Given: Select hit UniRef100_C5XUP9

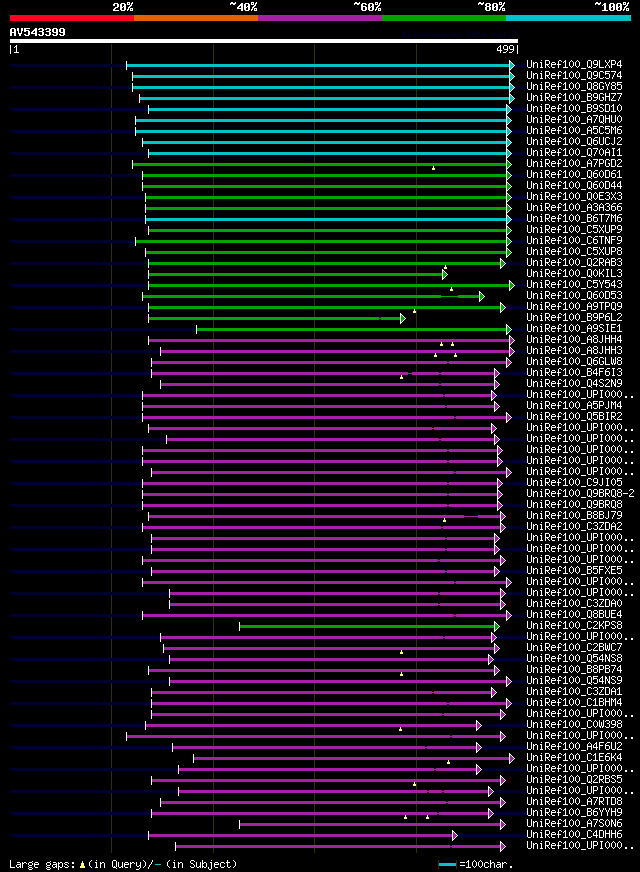Looking at the screenshot, I should (x=574, y=229).
